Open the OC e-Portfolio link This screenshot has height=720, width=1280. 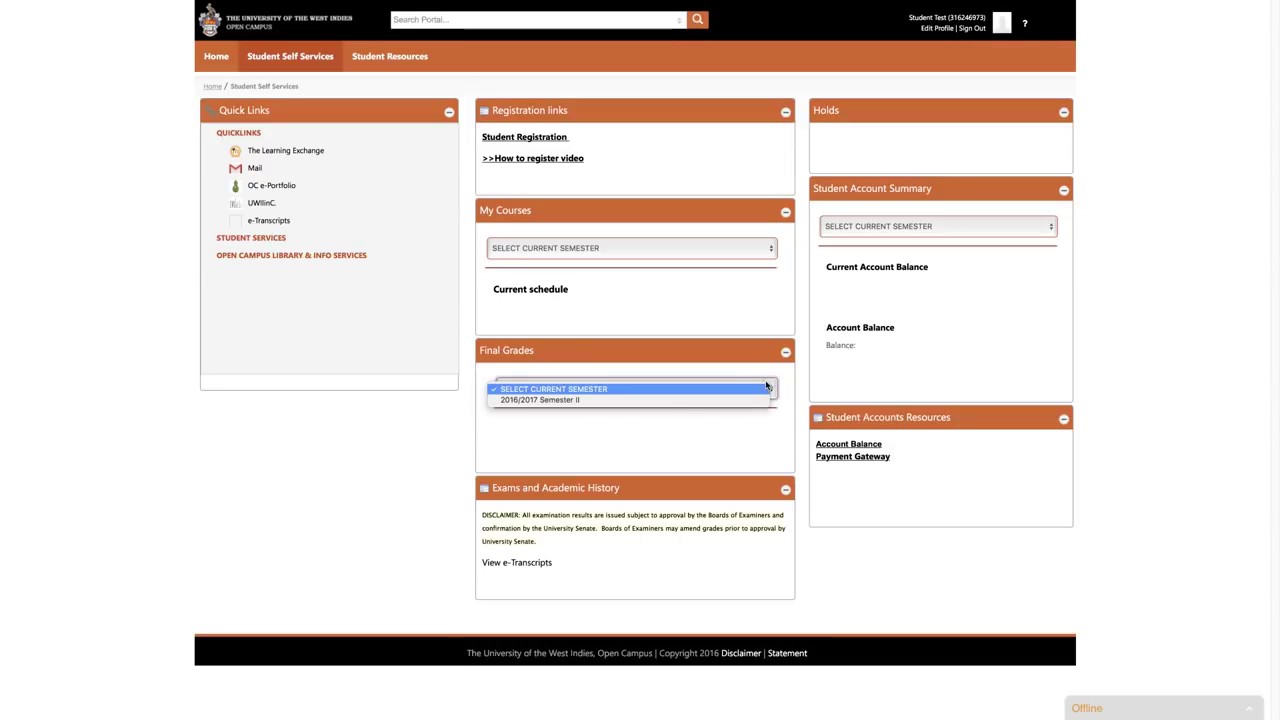coord(271,186)
